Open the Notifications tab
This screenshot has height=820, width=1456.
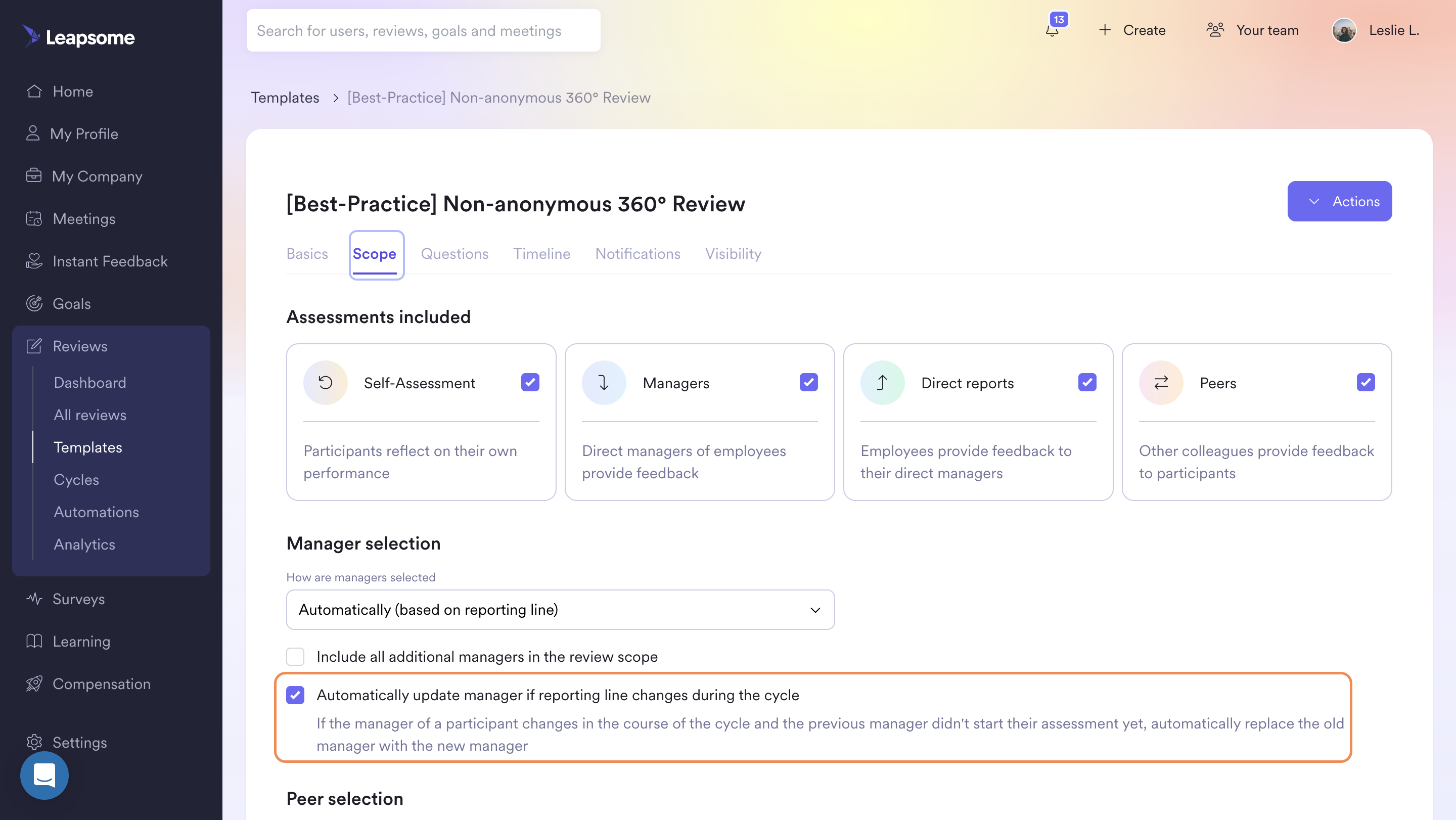pyautogui.click(x=638, y=254)
